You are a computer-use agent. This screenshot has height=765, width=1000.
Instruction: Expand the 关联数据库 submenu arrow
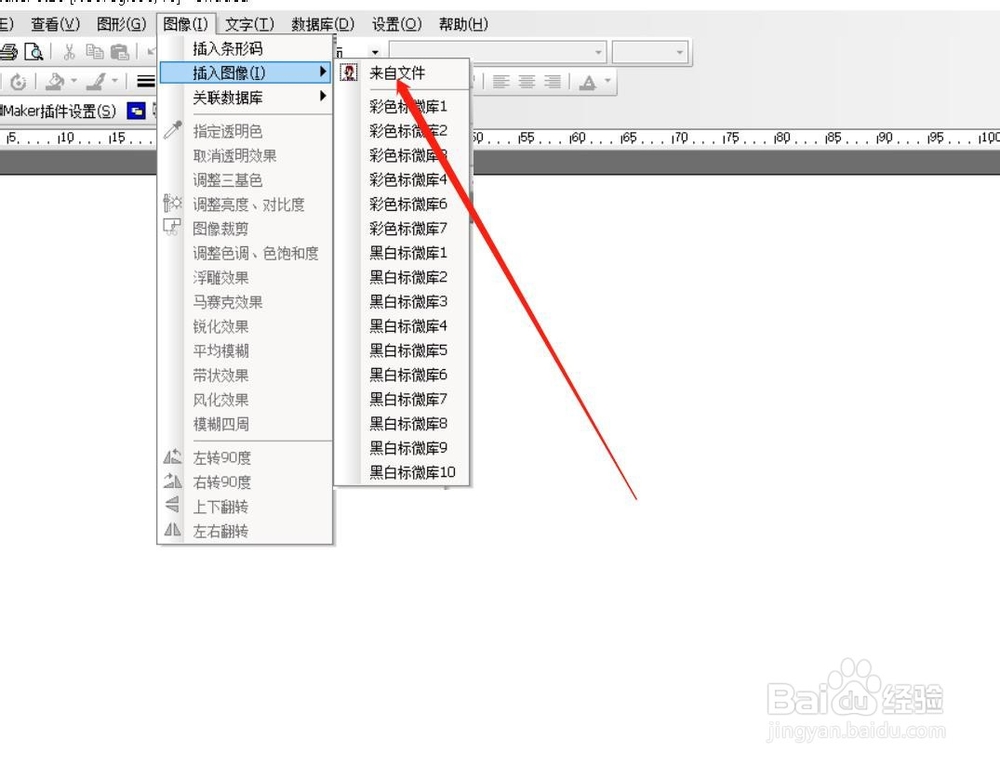pos(322,97)
